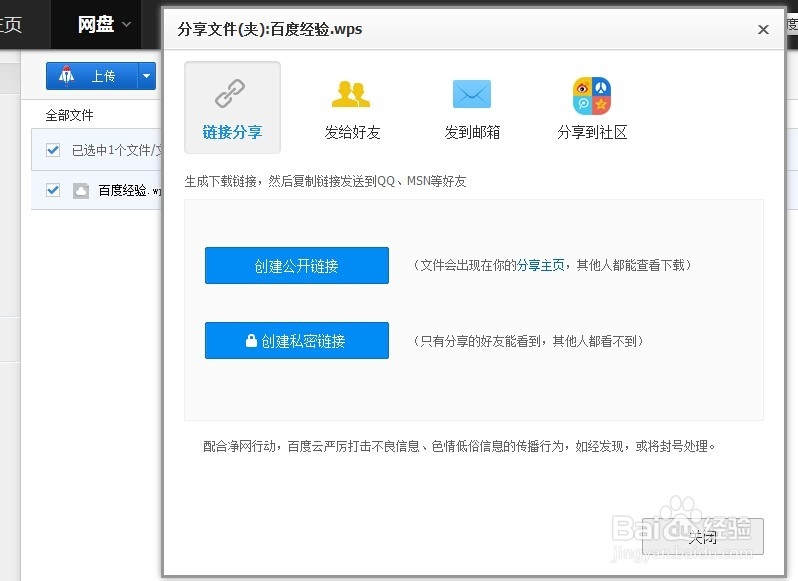Open 全部文件 in the file list

tap(69, 115)
